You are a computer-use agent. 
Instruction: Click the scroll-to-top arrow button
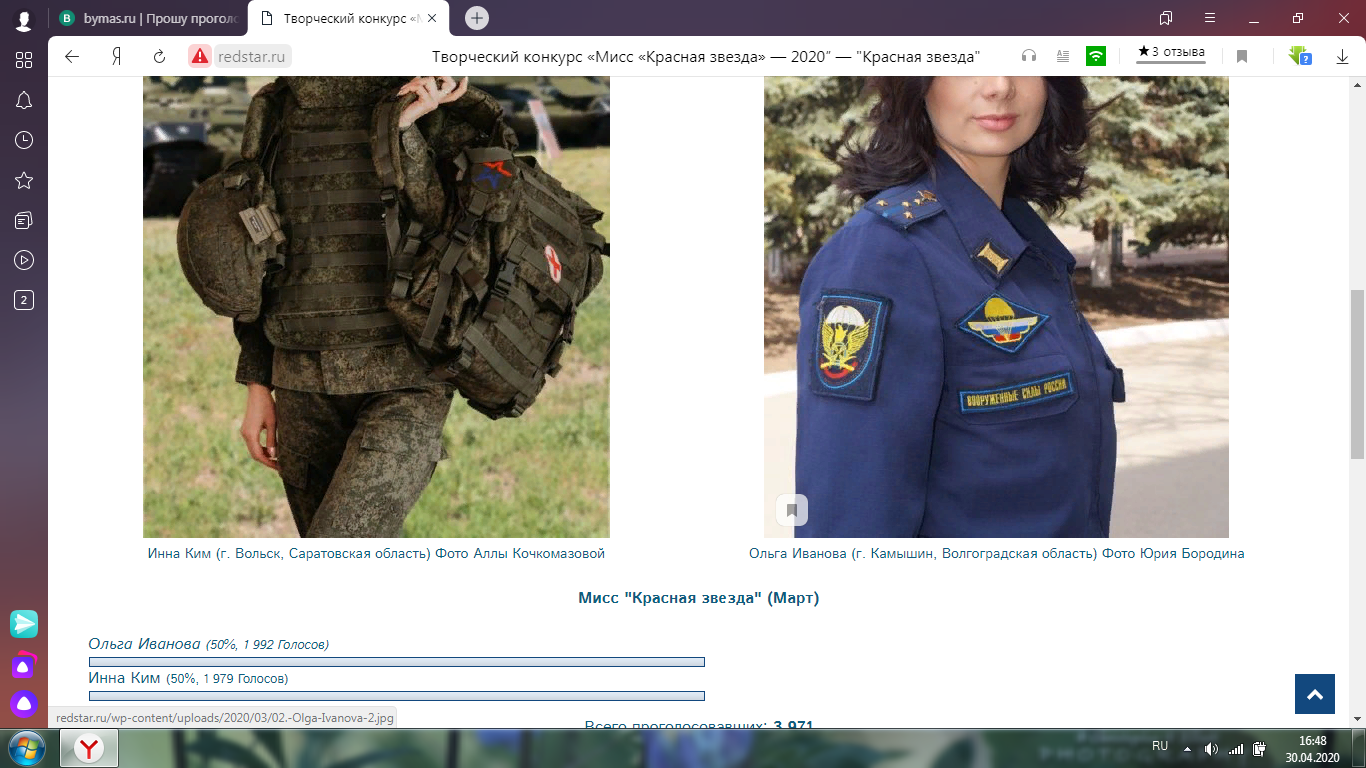pyautogui.click(x=1314, y=694)
